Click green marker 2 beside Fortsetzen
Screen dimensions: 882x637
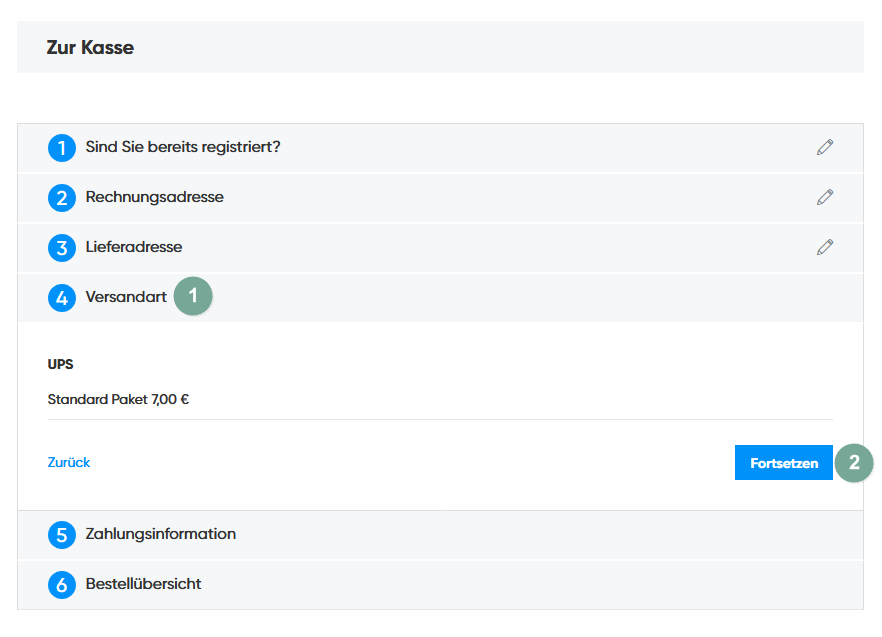(x=853, y=463)
